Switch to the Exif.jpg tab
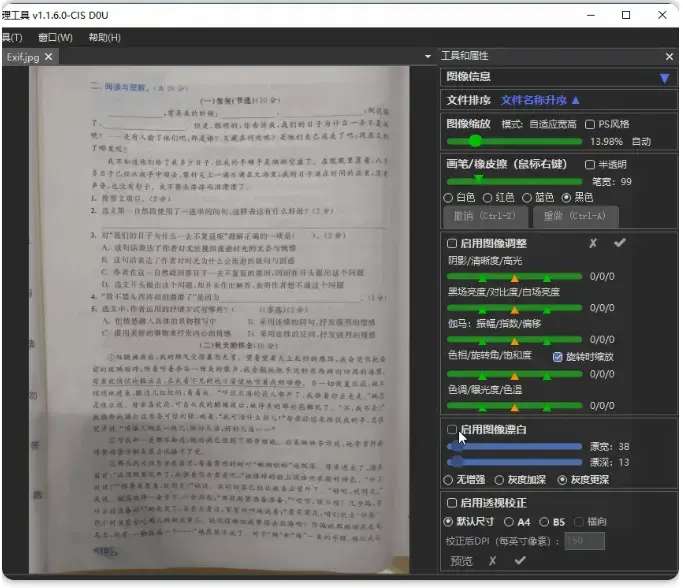Screen dimensions: 683x588 (23, 57)
